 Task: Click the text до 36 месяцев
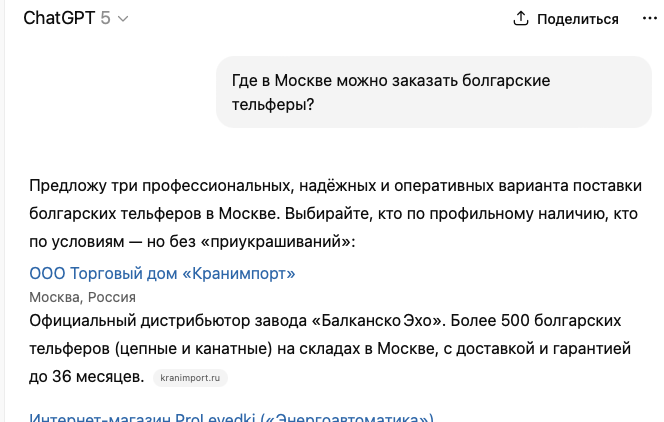click(87, 376)
